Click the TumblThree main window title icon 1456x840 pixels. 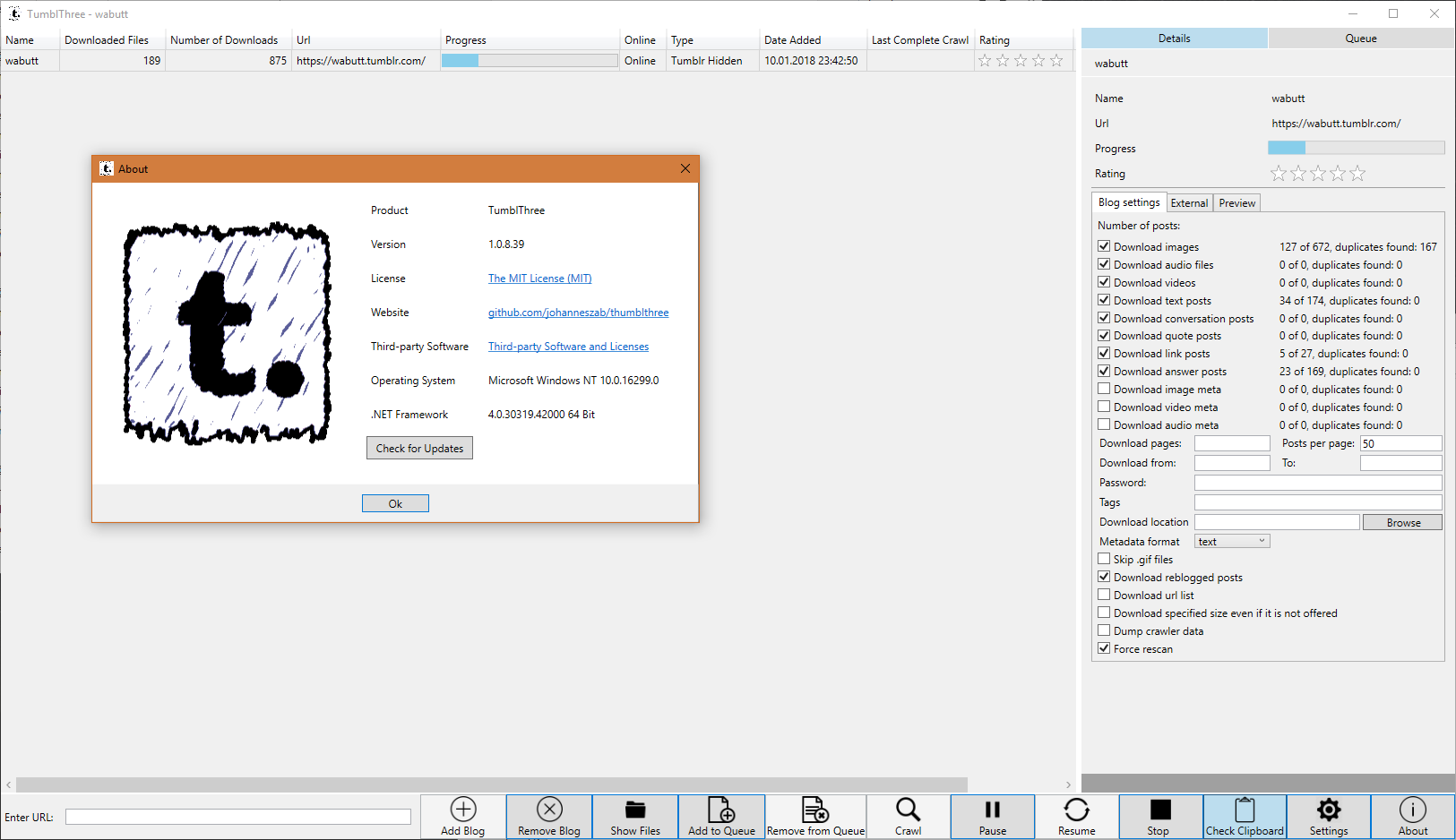click(14, 13)
